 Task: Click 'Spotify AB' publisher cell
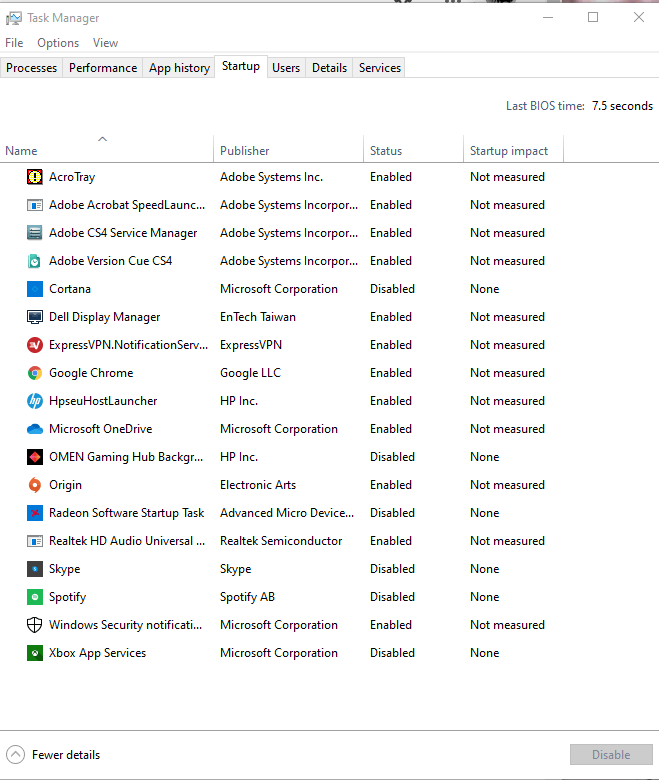click(x=247, y=597)
